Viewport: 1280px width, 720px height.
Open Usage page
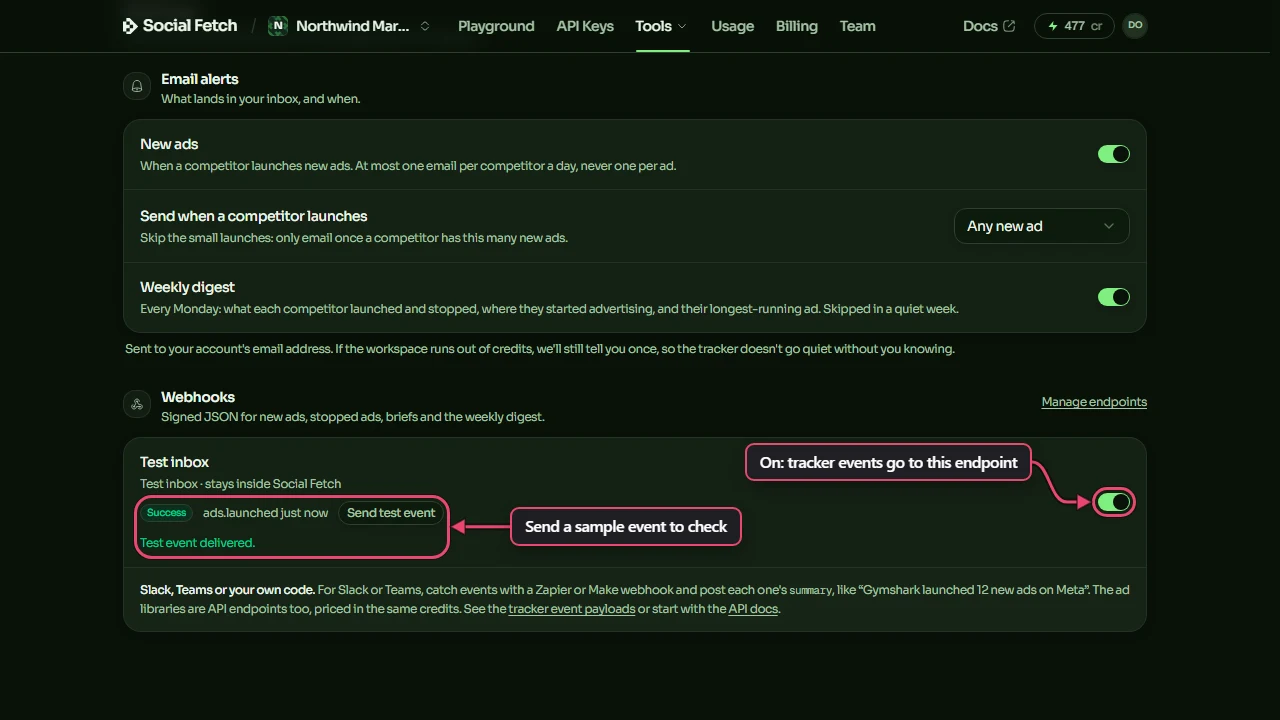tap(732, 26)
